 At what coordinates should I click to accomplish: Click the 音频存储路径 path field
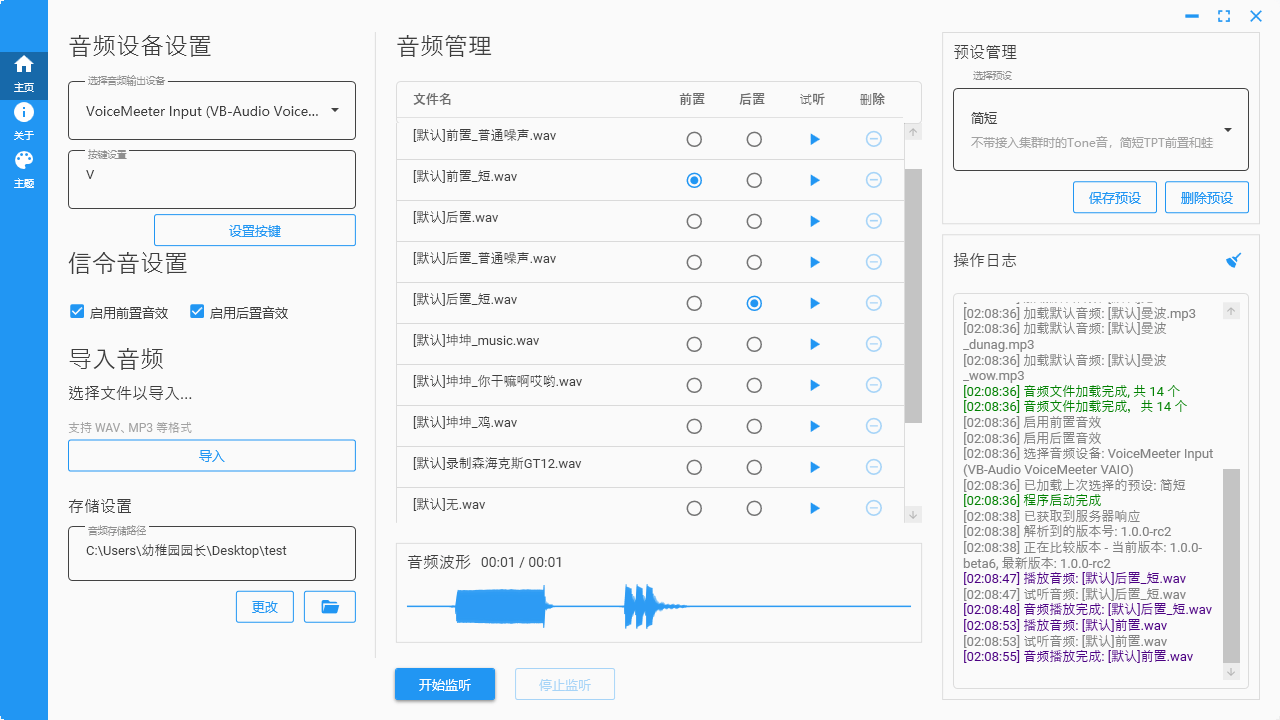point(212,554)
